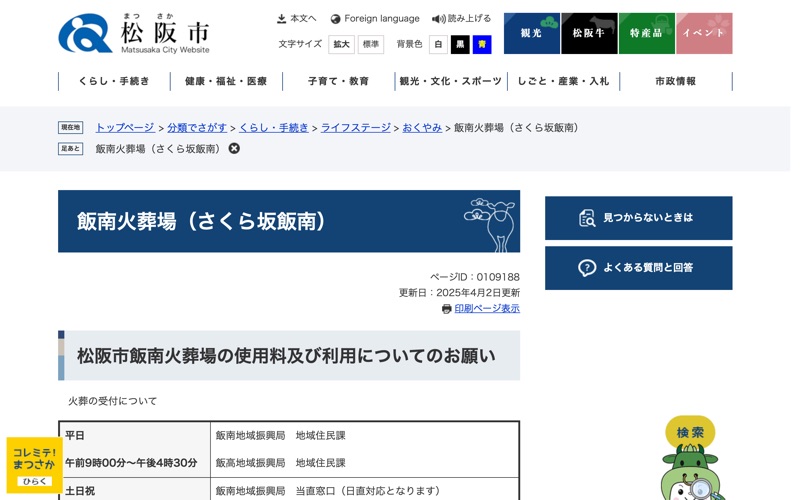Set background color to blue (青)
Viewport: 800px width, 500px height.
tap(482, 44)
